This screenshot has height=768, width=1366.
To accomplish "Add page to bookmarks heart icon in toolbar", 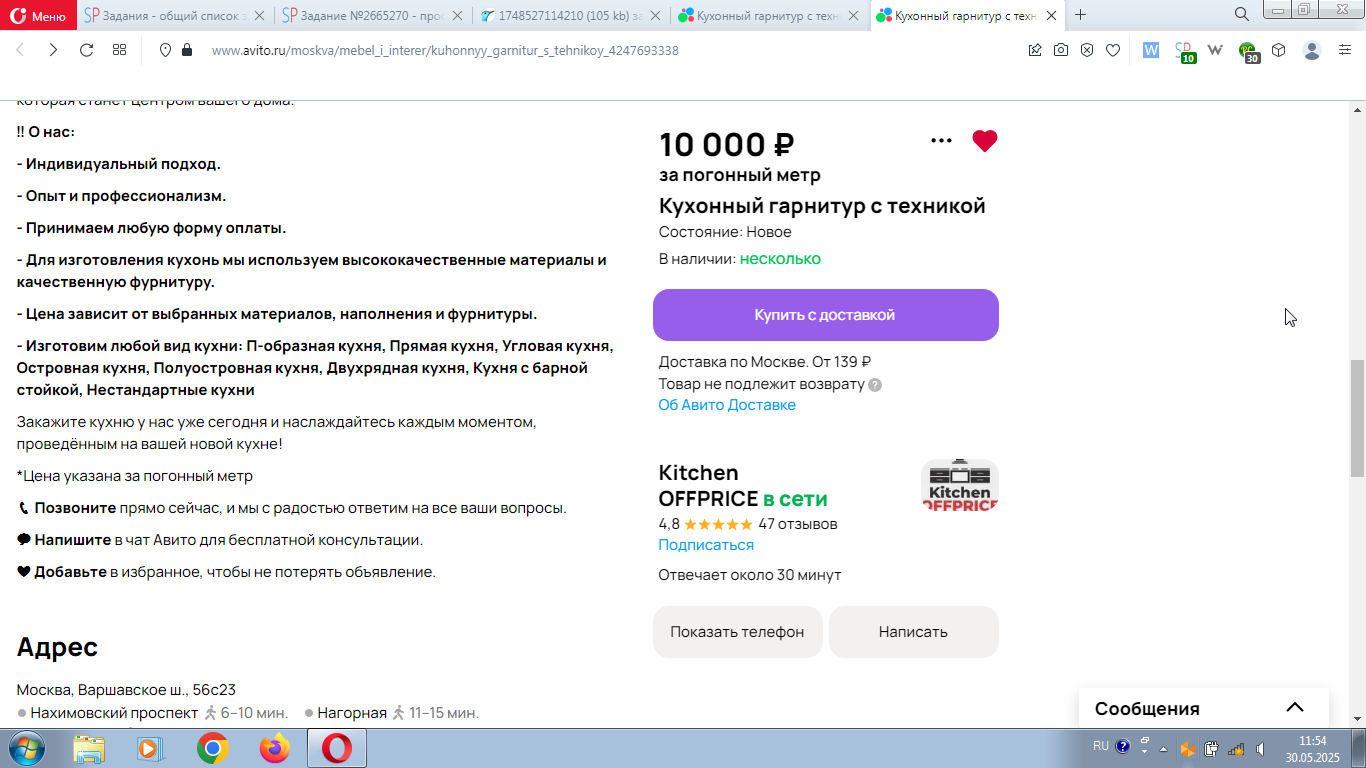I will coord(1113,50).
